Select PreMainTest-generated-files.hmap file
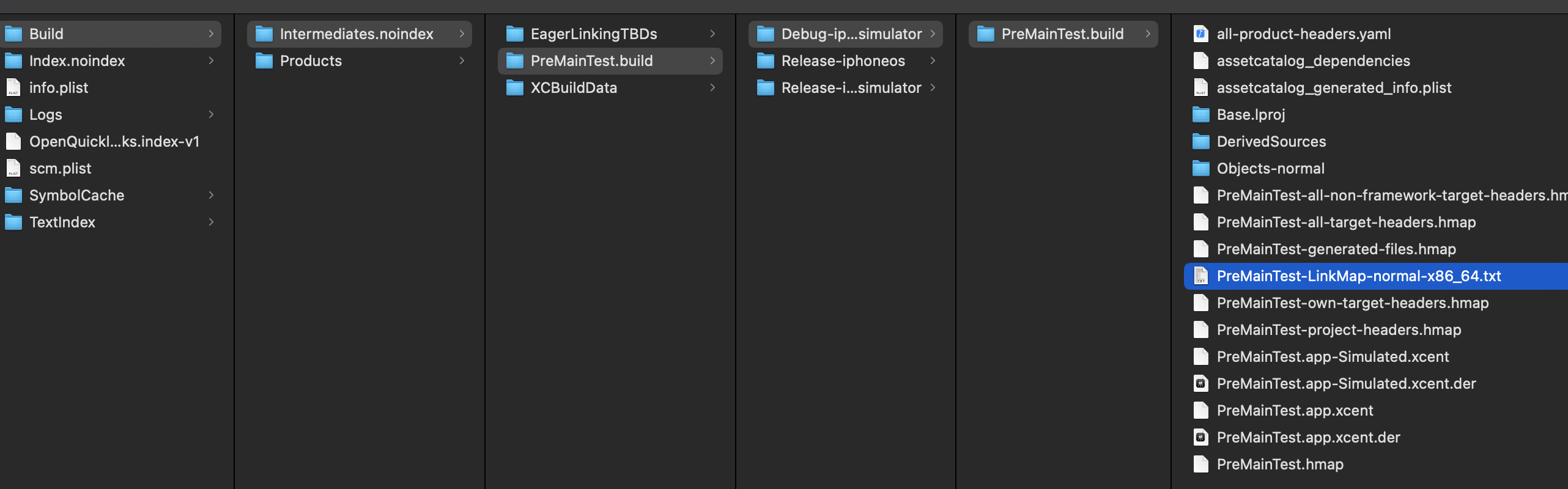This screenshot has height=489, width=1568. click(x=1336, y=249)
